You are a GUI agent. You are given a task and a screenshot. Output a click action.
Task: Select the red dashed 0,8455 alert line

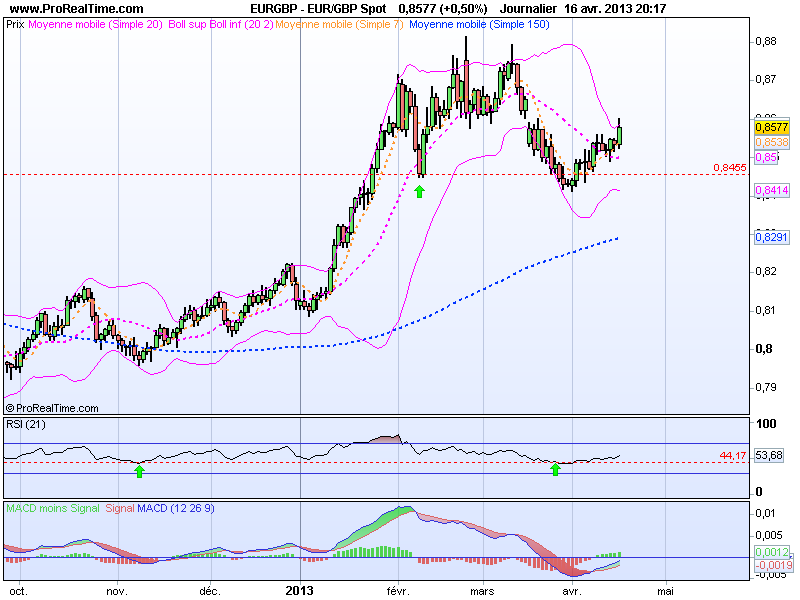pos(728,168)
